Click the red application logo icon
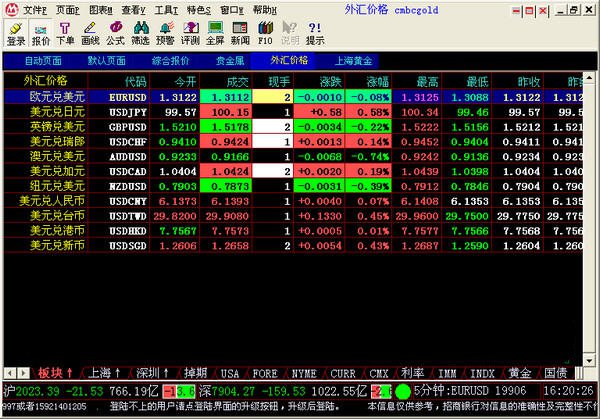Viewport: 600px width, 419px height. click(x=11, y=10)
